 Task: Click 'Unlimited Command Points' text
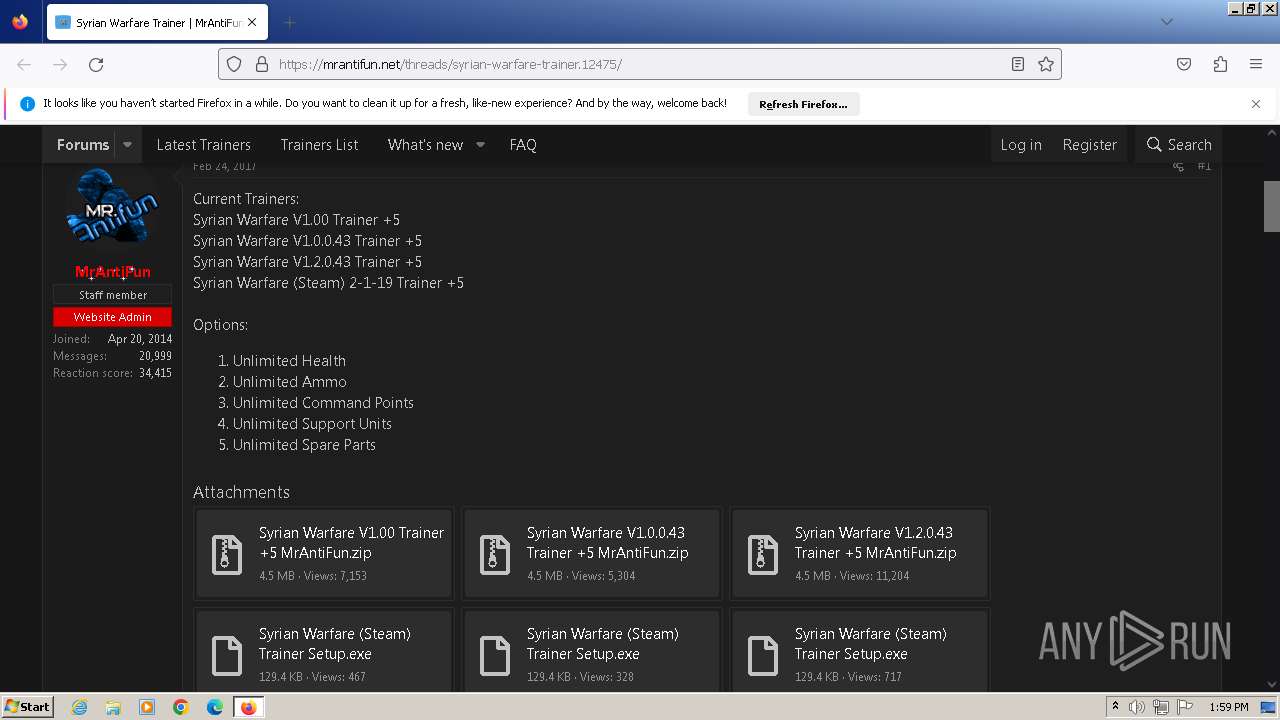pos(323,403)
